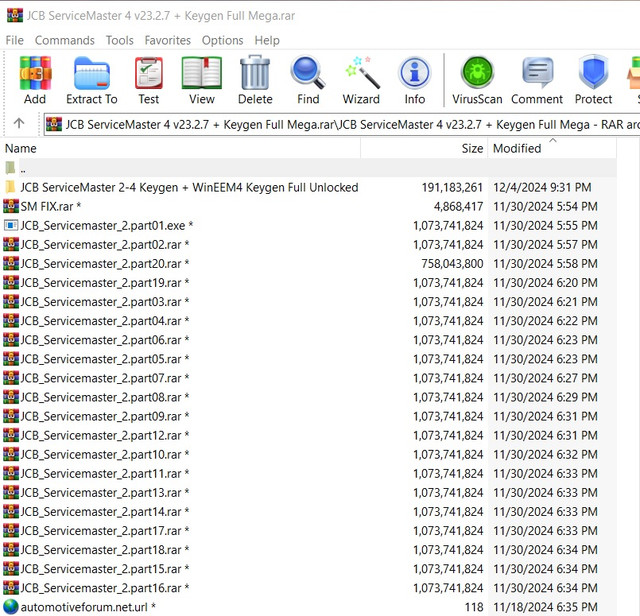Open the Options menu
Image resolution: width=640 pixels, height=616 pixels.
tap(222, 40)
